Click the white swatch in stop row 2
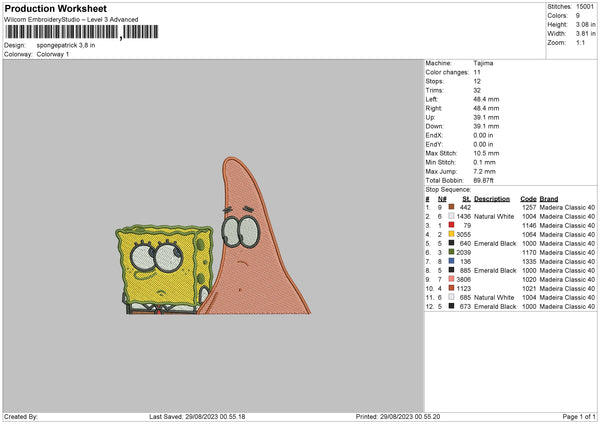 click(452, 216)
